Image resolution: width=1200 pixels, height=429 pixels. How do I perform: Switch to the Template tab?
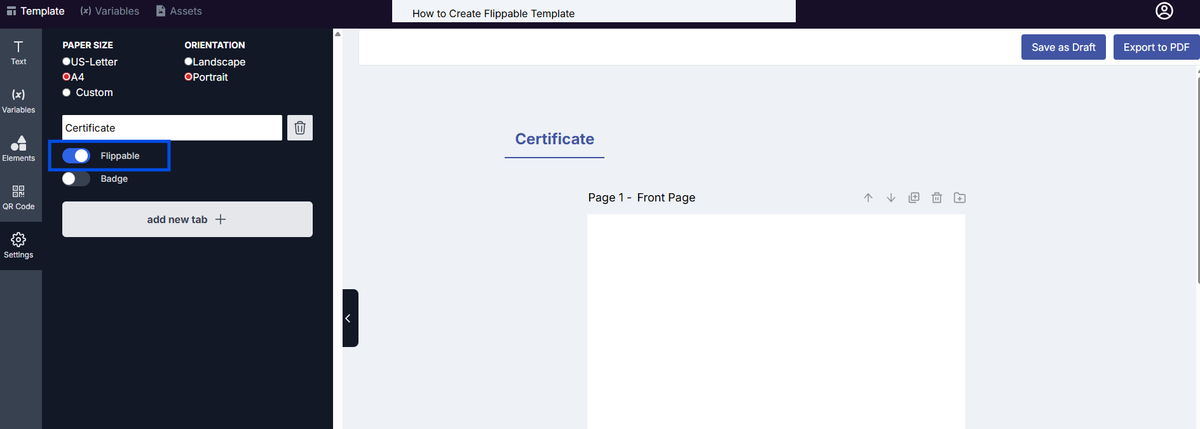click(35, 11)
